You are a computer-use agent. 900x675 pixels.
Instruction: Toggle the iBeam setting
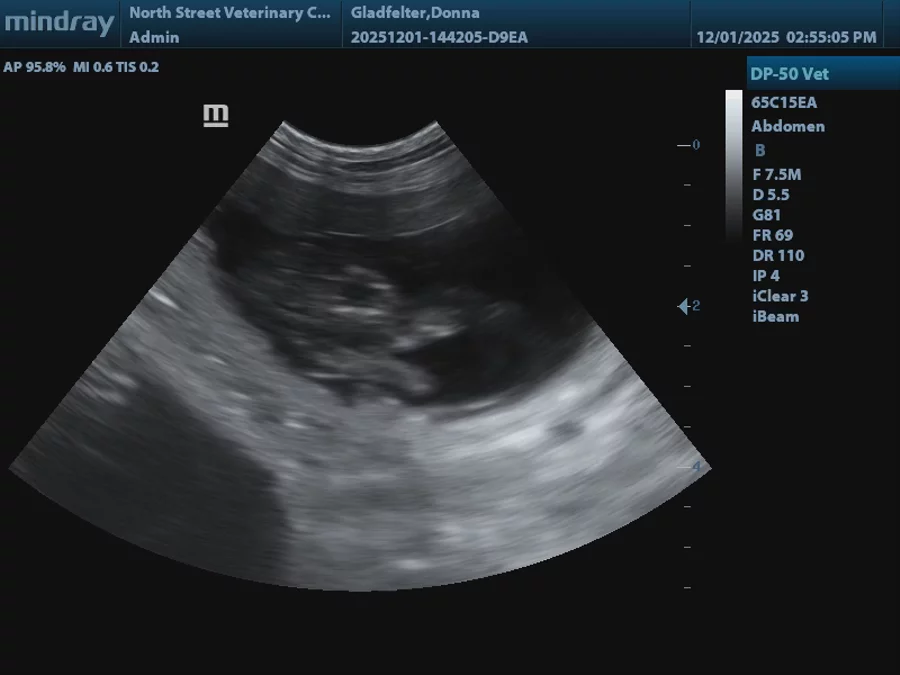click(x=775, y=316)
